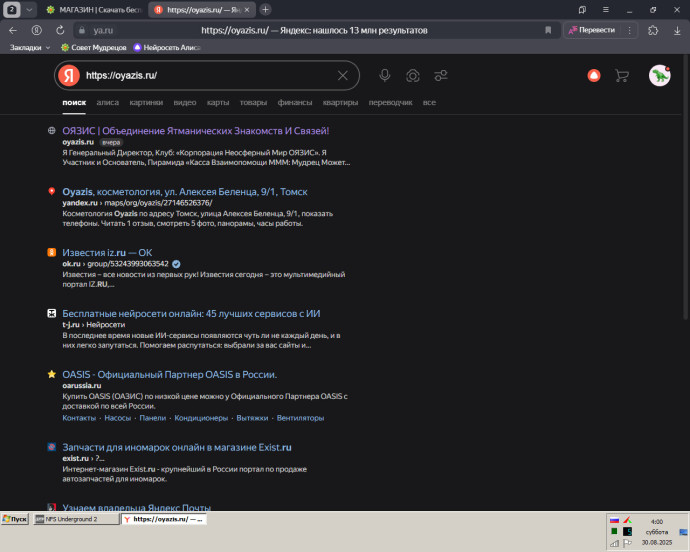Image resolution: width=690 pixels, height=552 pixels.
Task: Open the browser extensions puzzle icon
Action: point(653,30)
